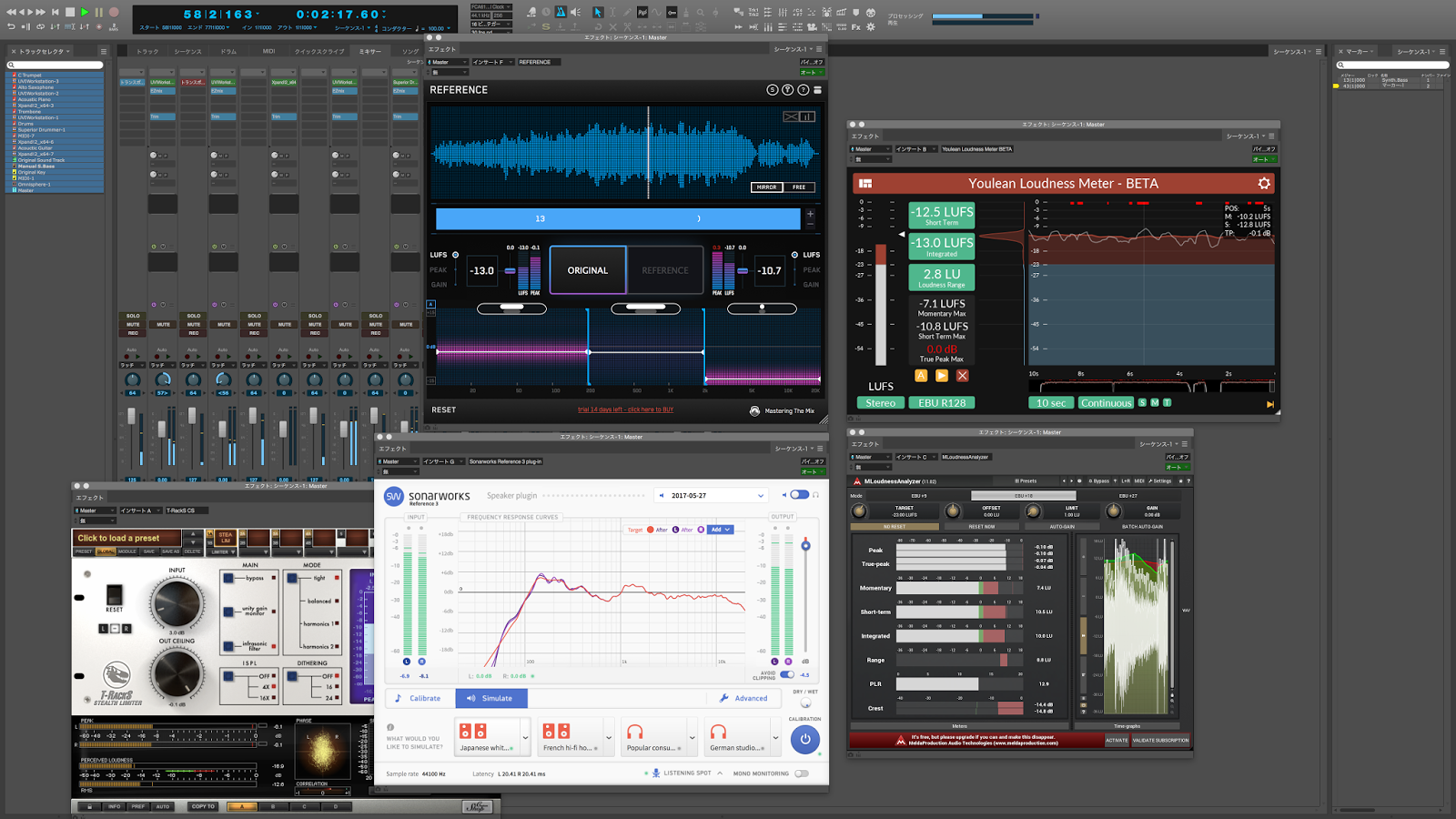Open track selector panel menu icon
Viewport: 1456px width, 819px height.
point(103,51)
